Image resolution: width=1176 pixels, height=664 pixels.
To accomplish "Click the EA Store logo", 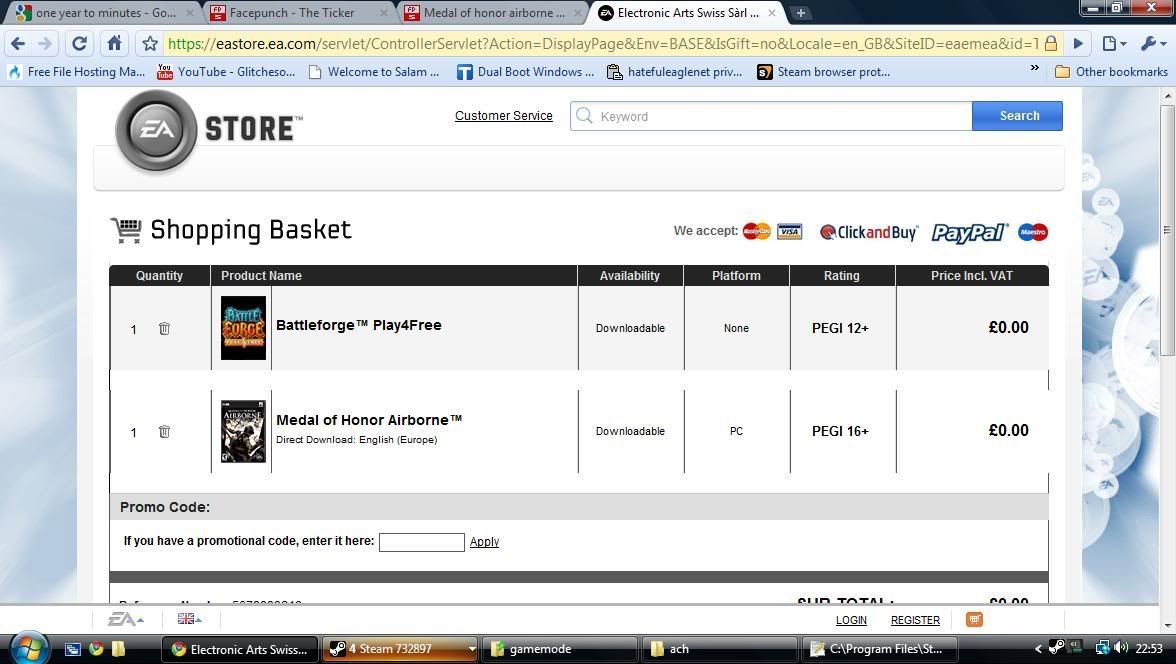I will tap(209, 130).
